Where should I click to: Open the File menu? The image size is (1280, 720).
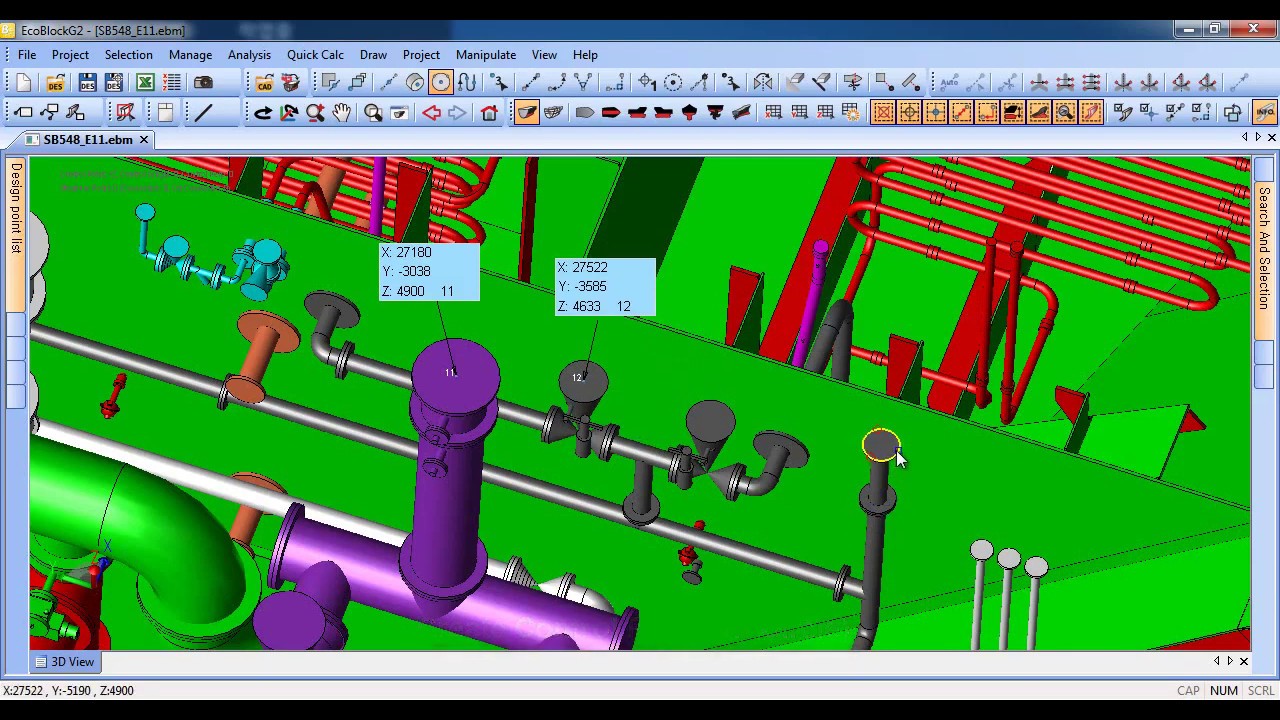(x=27, y=55)
